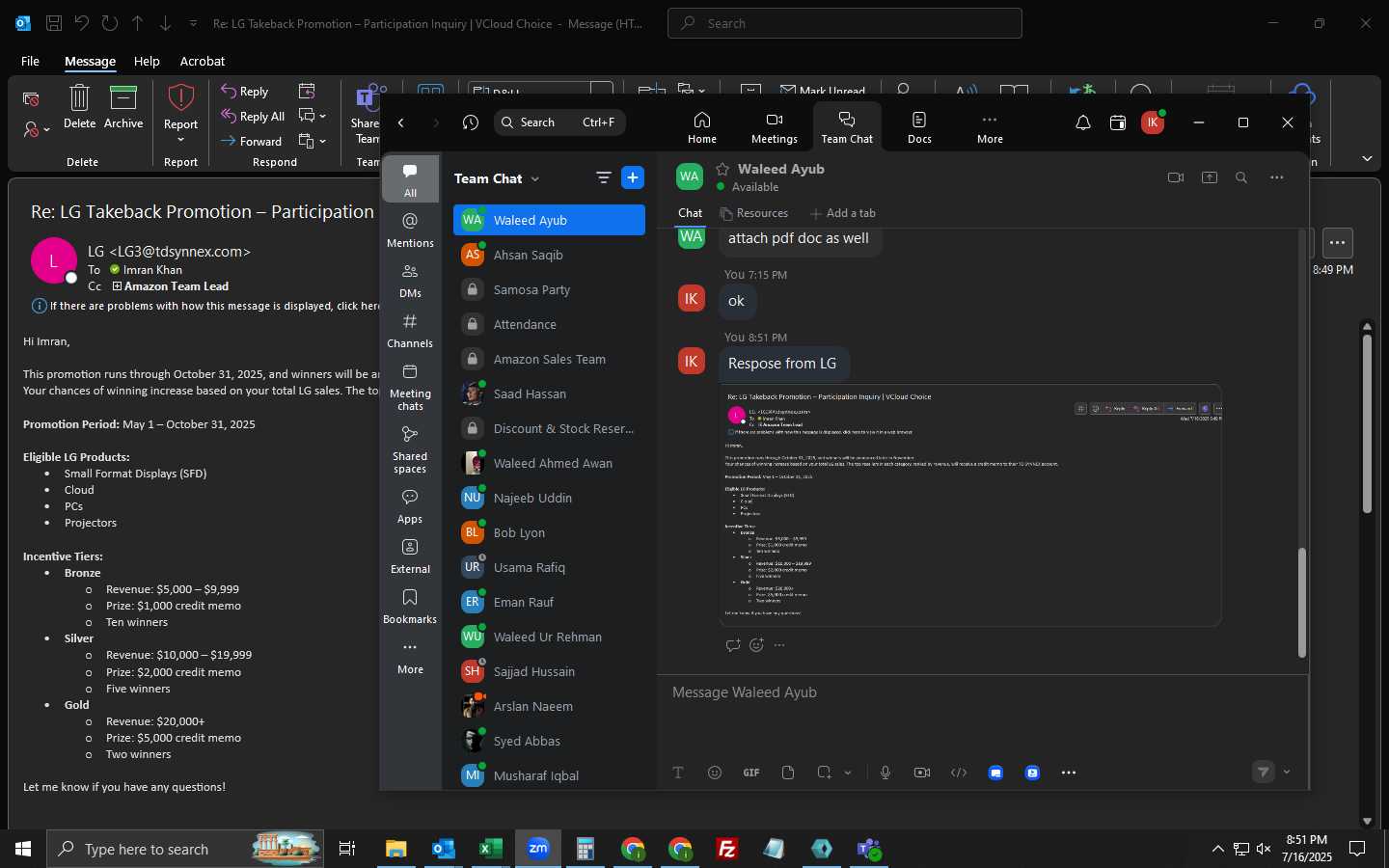
Task: Expand More at bottom of Zoom sidebar
Action: pos(410,657)
